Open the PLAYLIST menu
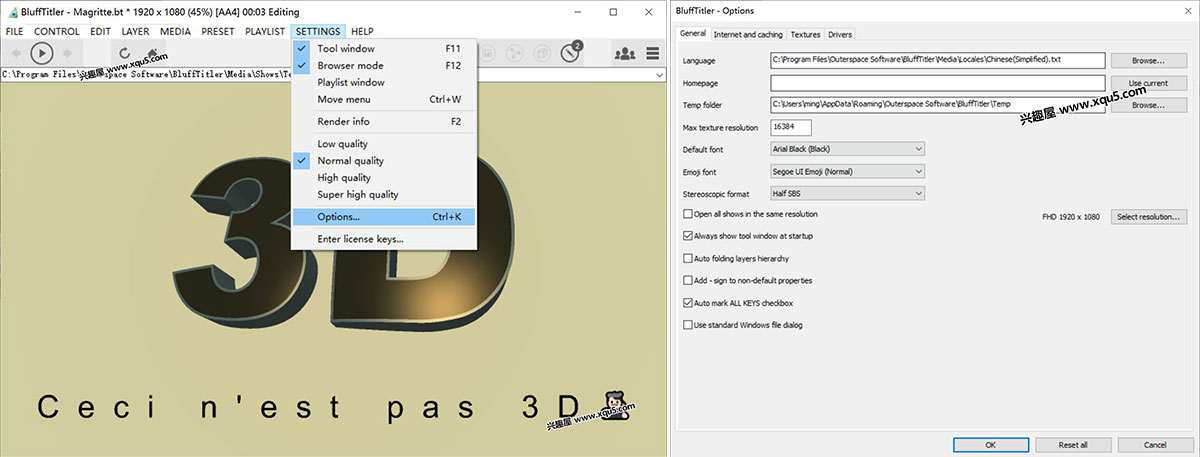This screenshot has height=457, width=1200. tap(265, 31)
